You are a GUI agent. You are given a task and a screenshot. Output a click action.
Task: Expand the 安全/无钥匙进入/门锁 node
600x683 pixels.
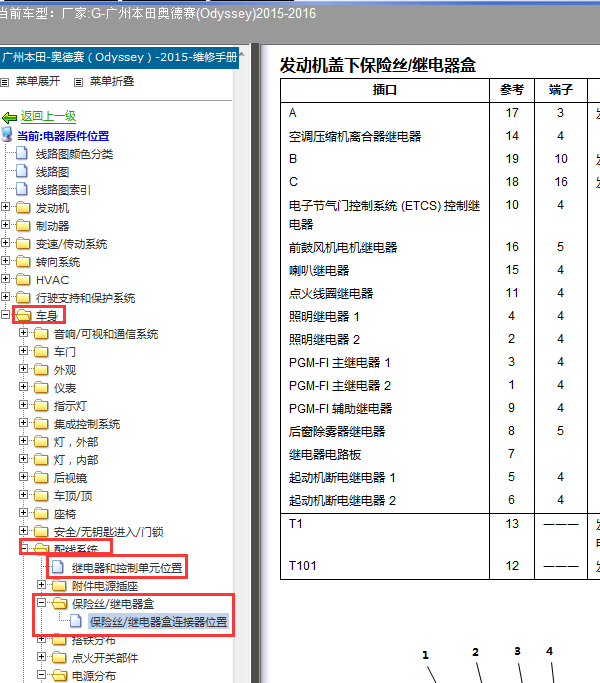24,531
